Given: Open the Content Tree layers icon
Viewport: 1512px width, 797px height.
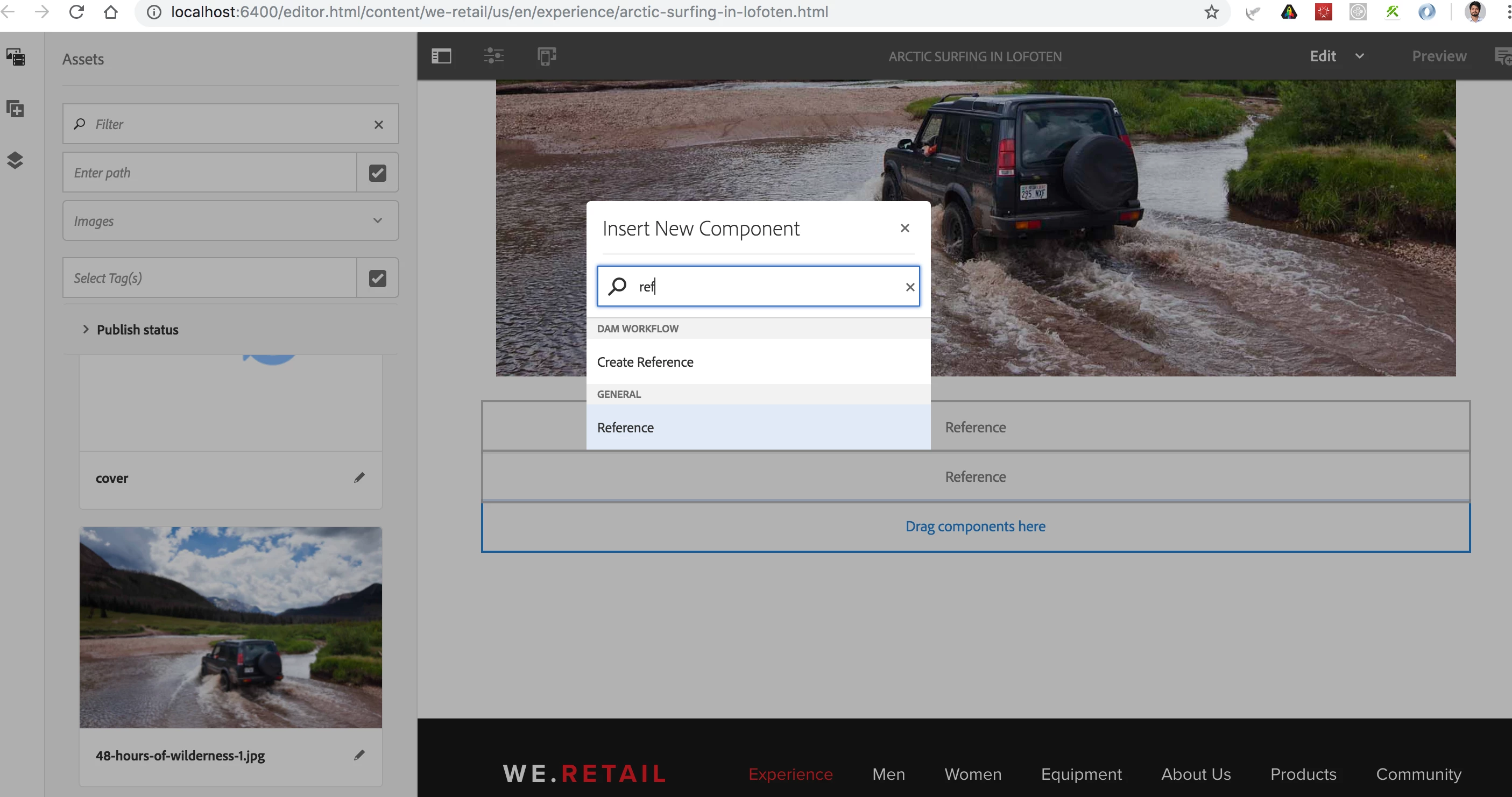Looking at the screenshot, I should click(x=15, y=160).
